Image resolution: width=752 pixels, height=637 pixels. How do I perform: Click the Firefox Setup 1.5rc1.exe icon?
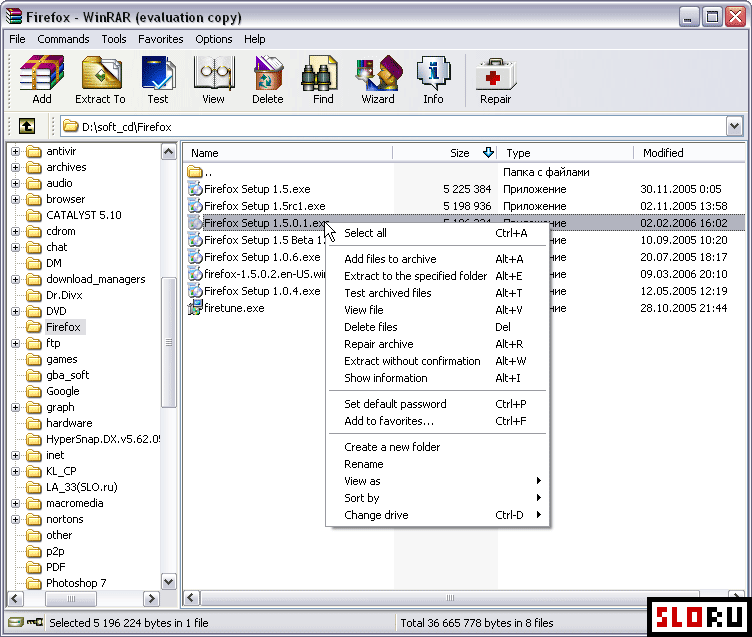click(x=195, y=206)
